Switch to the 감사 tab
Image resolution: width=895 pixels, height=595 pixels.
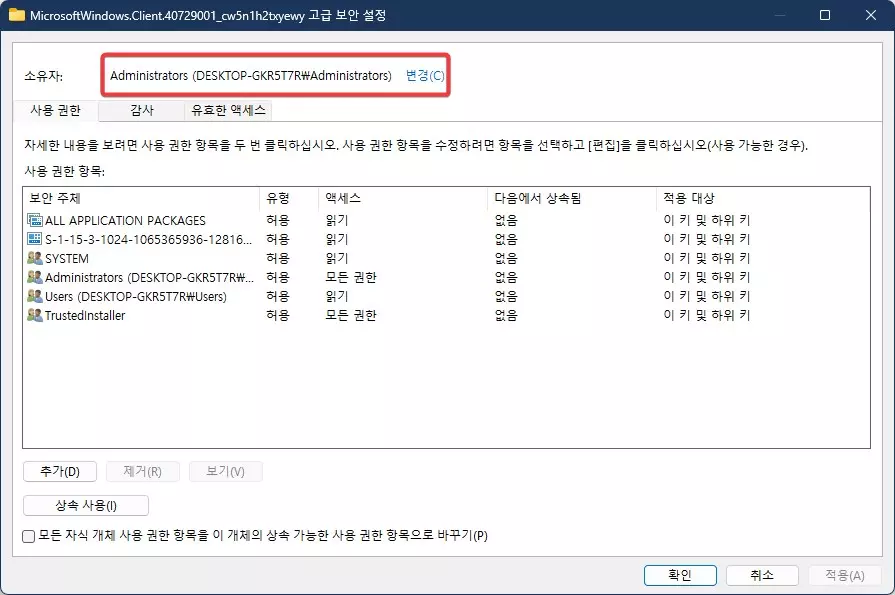(142, 110)
